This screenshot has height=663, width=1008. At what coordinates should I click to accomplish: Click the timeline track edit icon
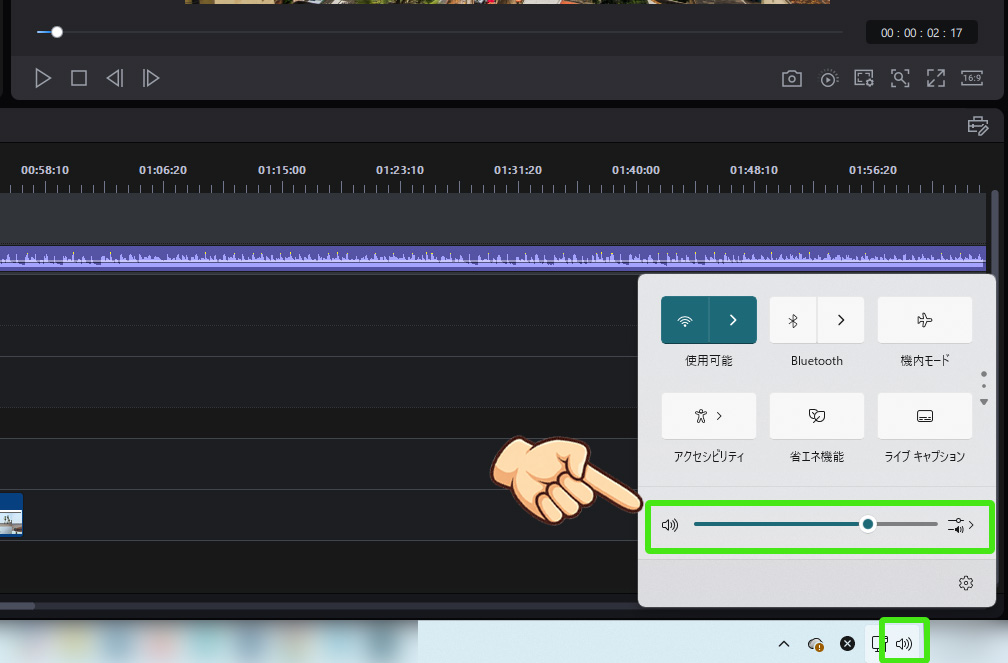pos(977,126)
